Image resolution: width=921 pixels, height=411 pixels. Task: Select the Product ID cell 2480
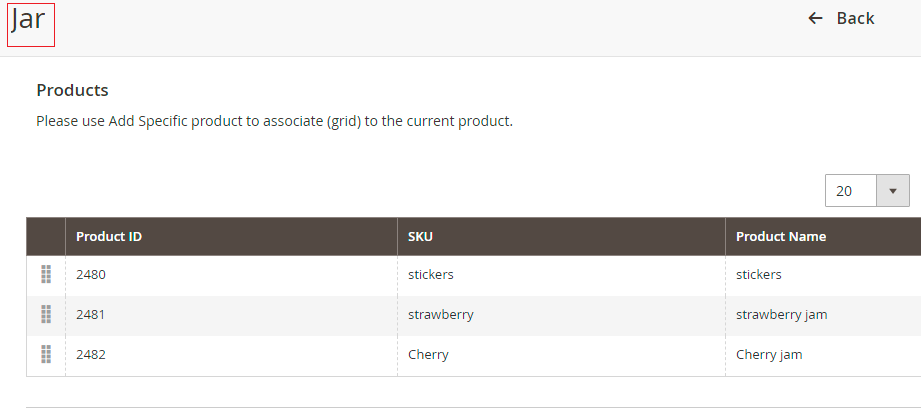click(91, 274)
